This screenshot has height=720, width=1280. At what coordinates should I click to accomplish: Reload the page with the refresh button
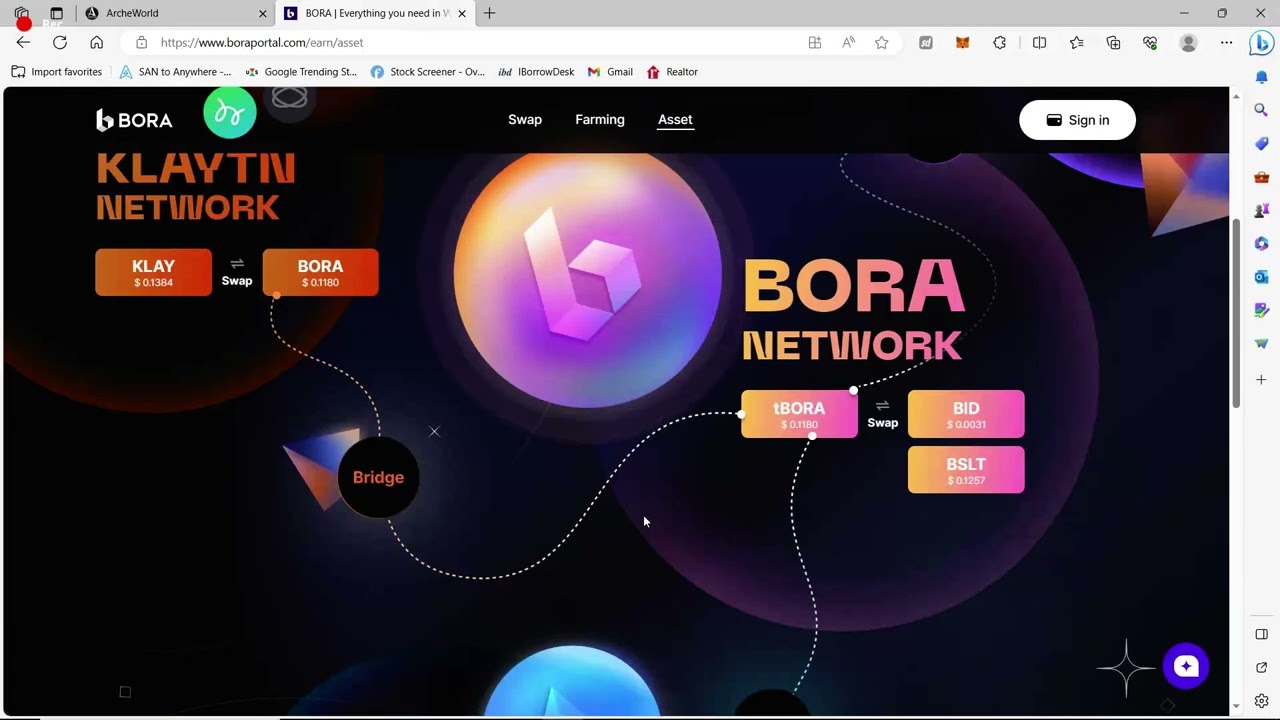(x=60, y=43)
